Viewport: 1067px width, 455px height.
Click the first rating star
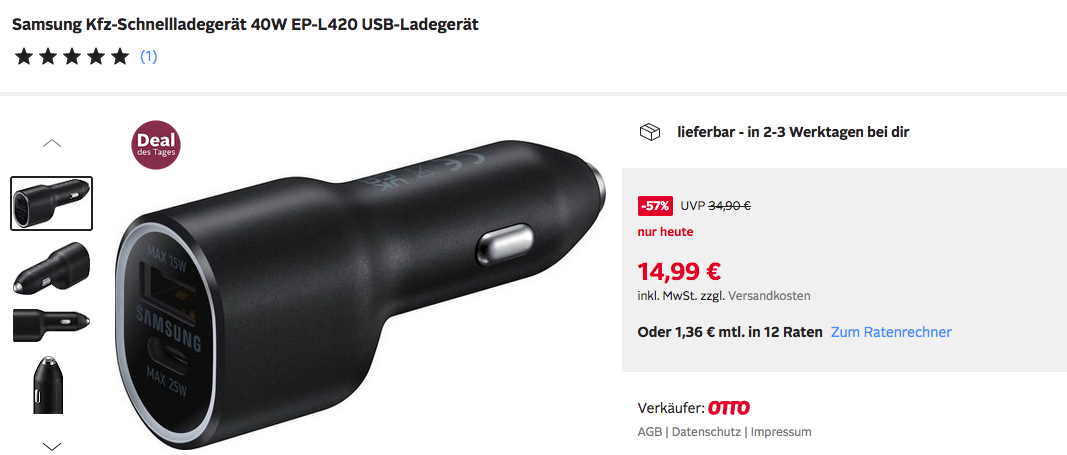click(23, 56)
